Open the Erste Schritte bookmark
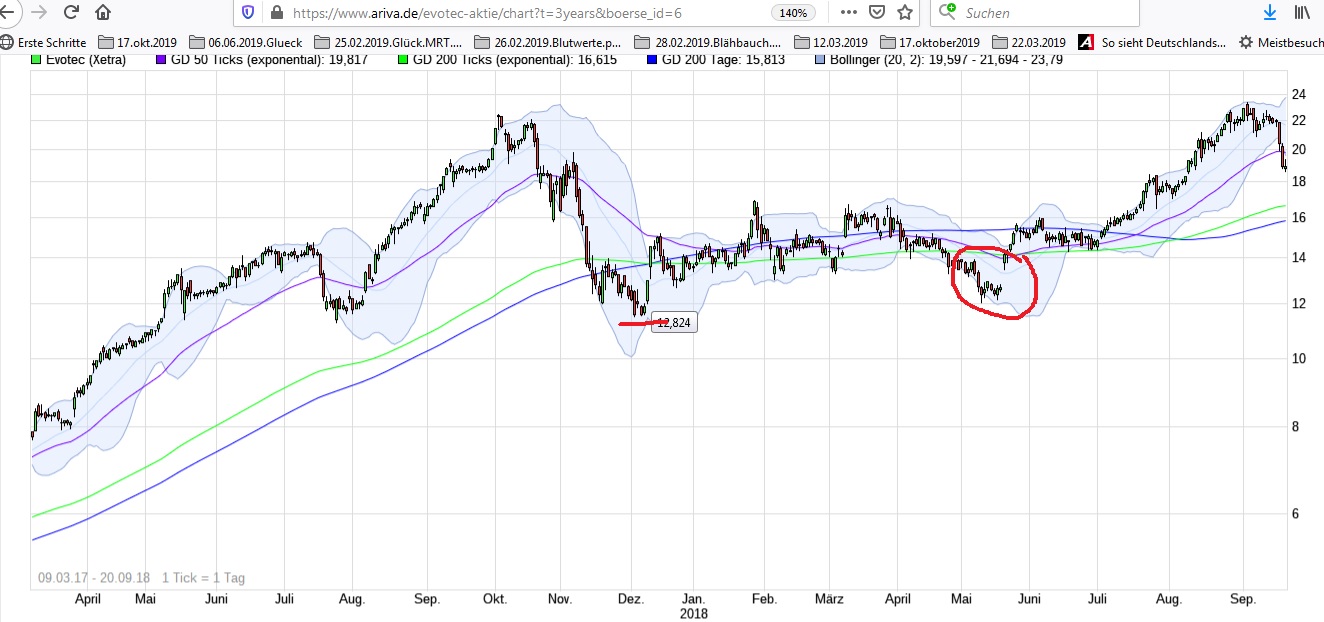This screenshot has height=622, width=1324. [x=43, y=42]
